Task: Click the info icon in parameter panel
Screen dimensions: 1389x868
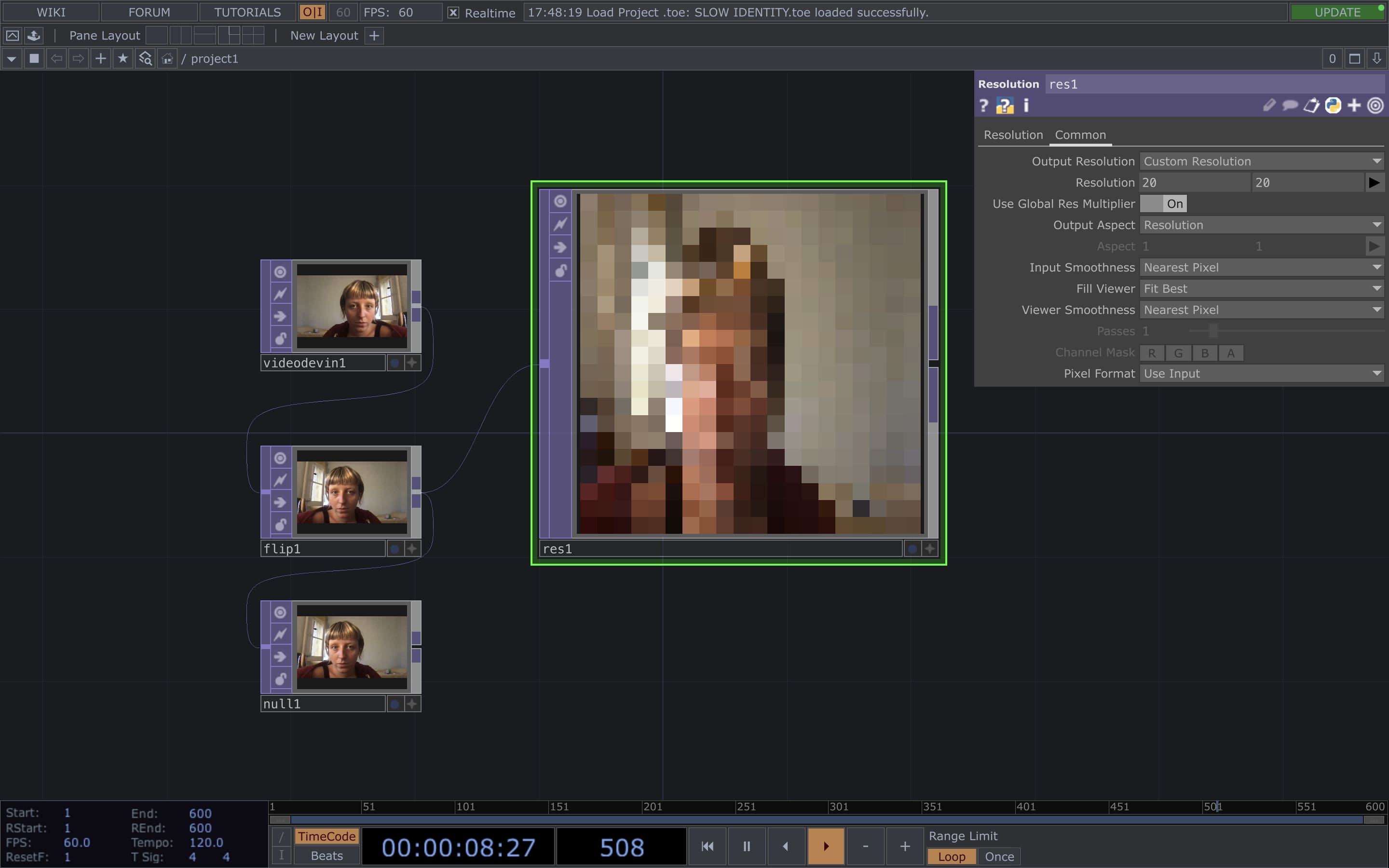Action: [1026, 106]
